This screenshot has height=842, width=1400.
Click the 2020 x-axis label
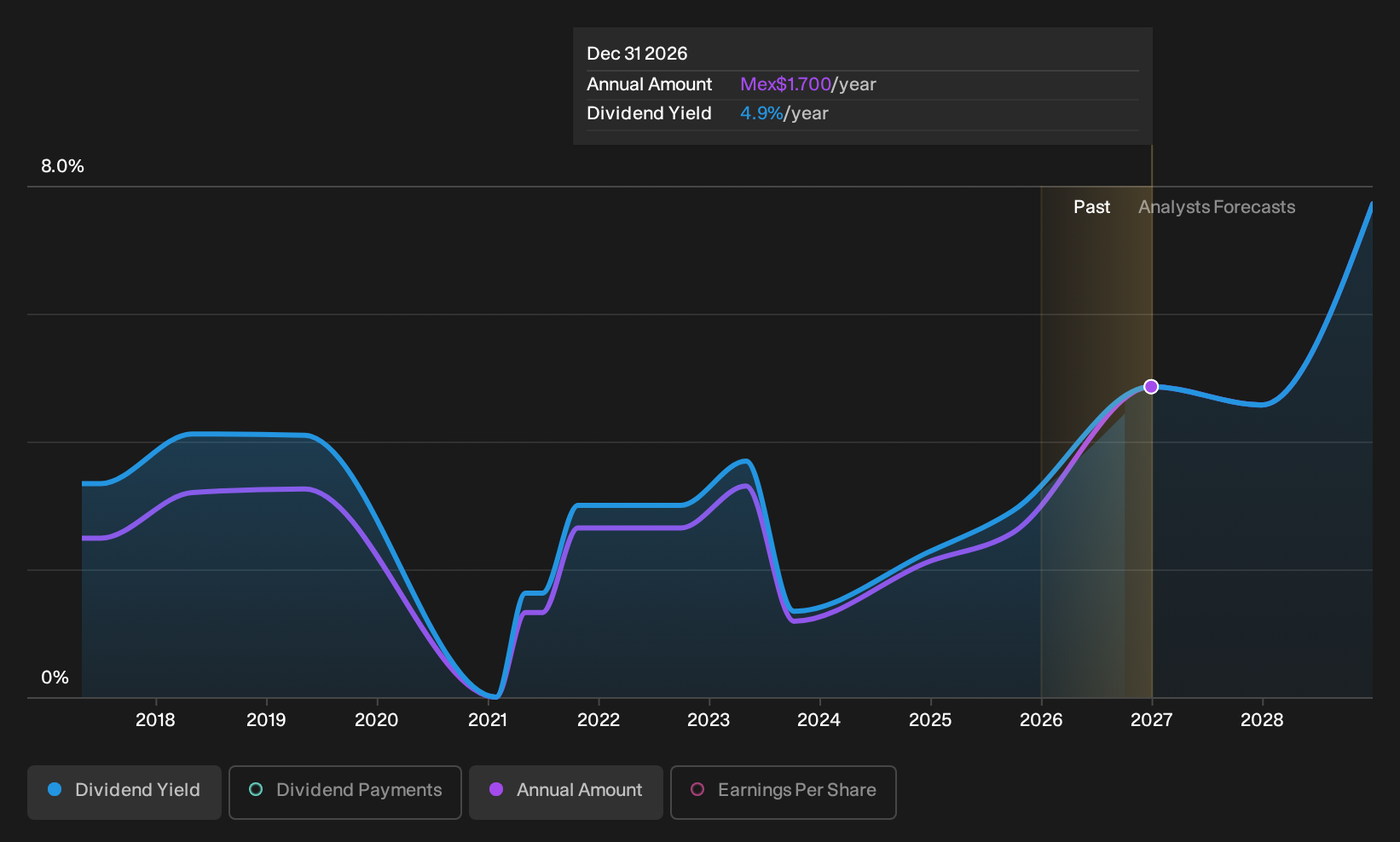click(x=377, y=720)
